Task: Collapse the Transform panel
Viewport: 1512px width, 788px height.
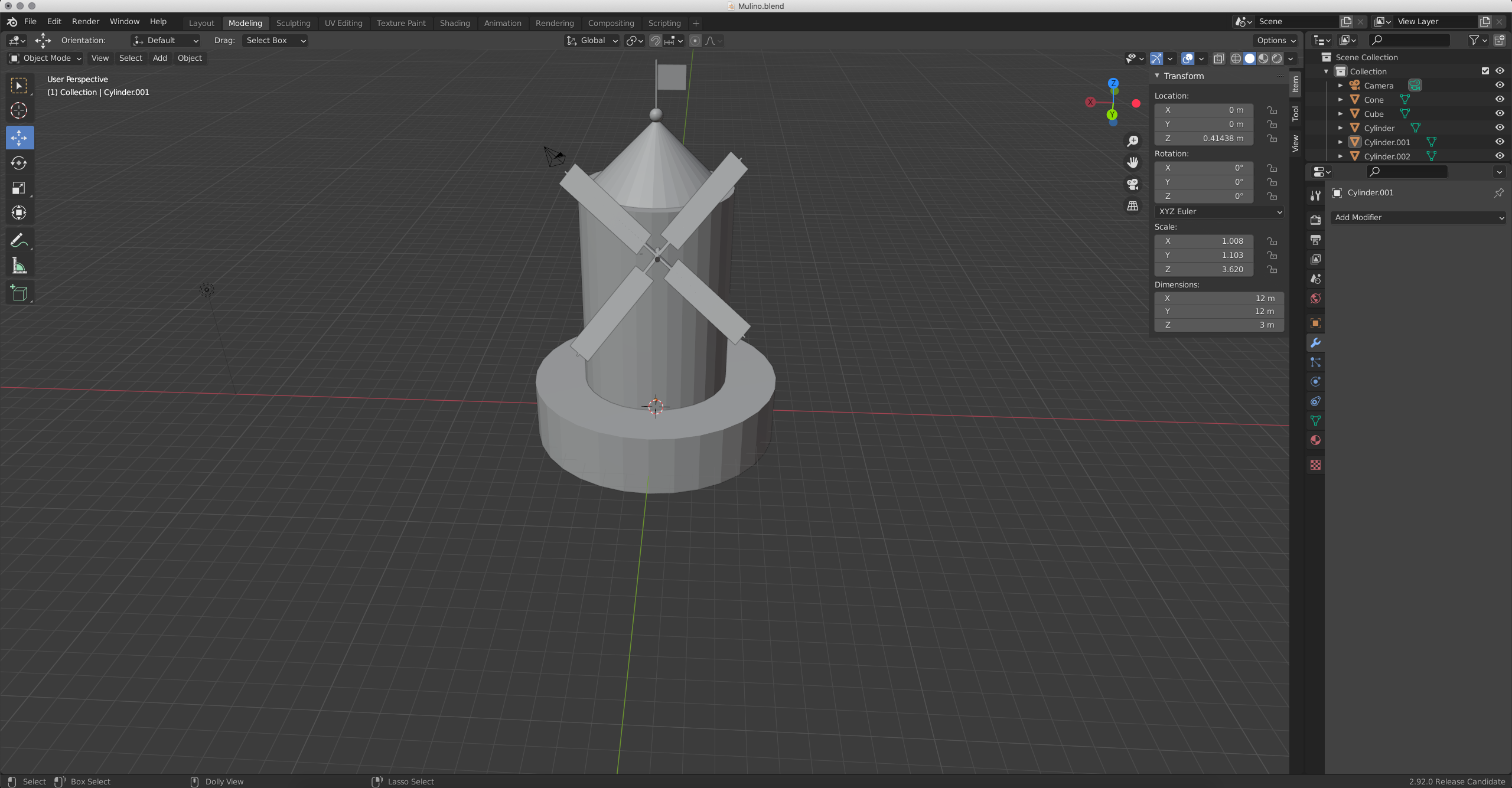Action: pyautogui.click(x=1157, y=76)
